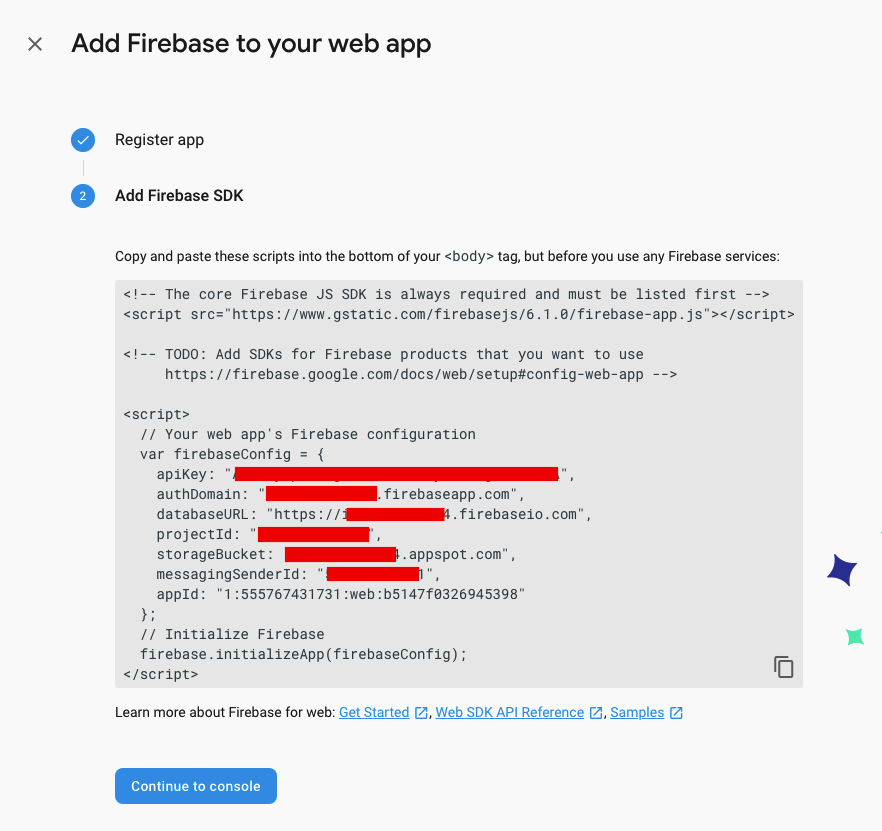Click the step 2 number circle

coord(83,196)
